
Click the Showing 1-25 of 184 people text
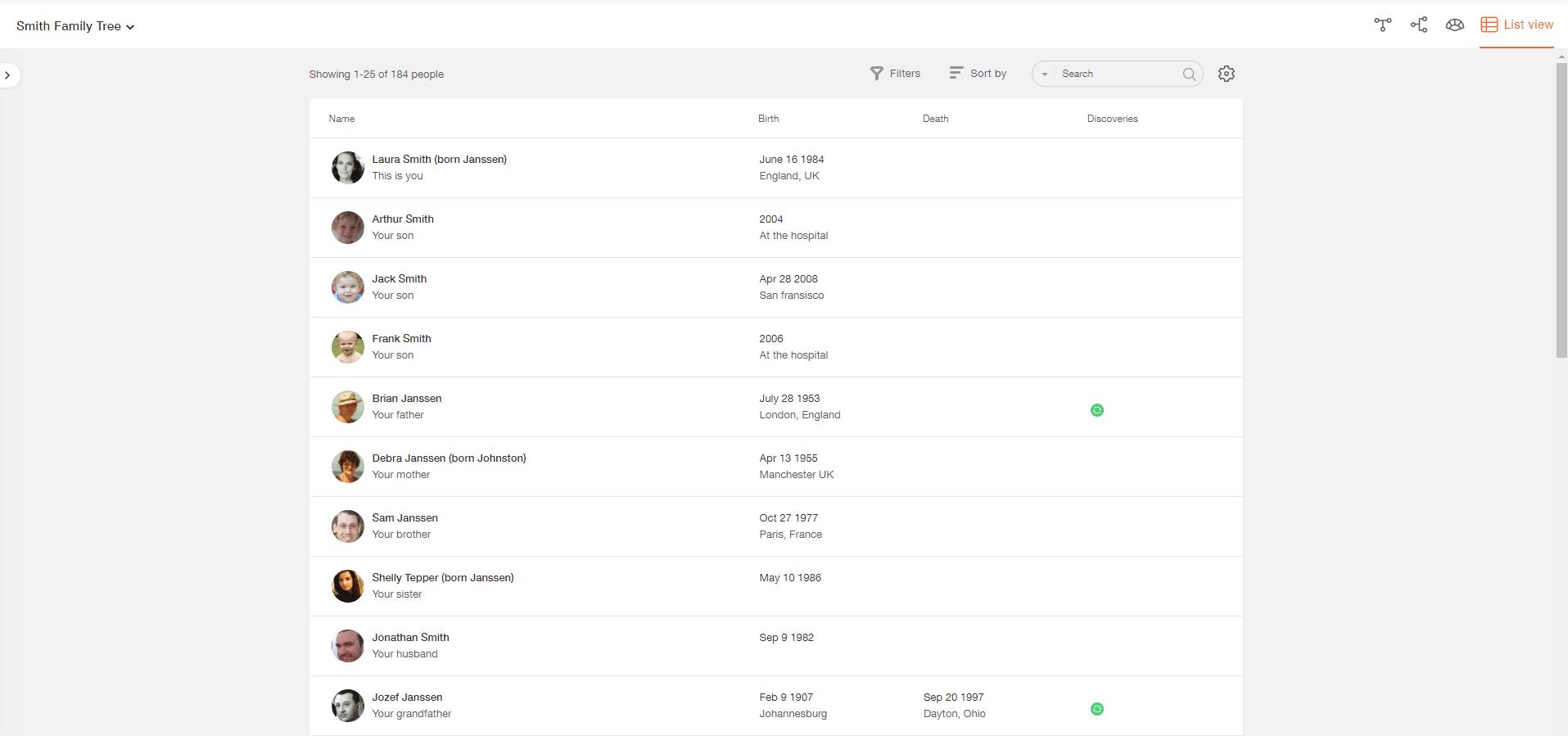pos(376,75)
